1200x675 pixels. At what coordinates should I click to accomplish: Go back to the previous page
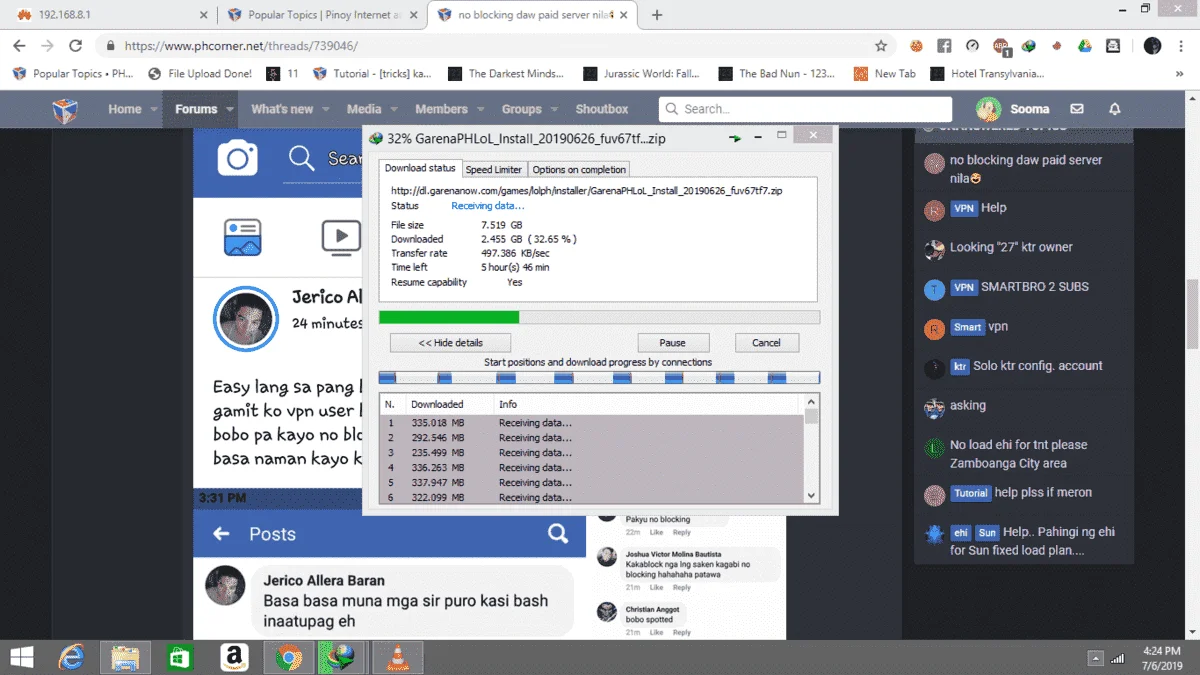(19, 46)
